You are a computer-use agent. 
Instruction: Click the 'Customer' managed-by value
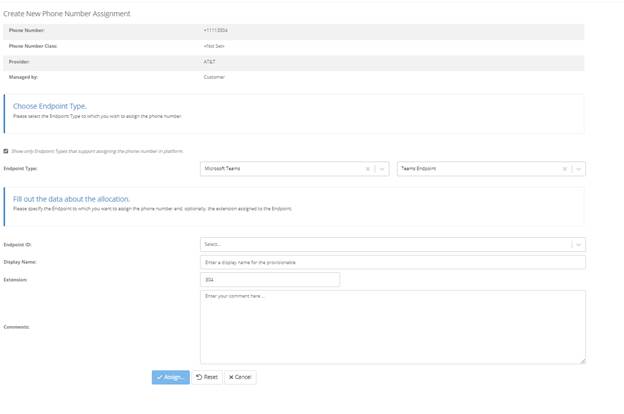(214, 77)
